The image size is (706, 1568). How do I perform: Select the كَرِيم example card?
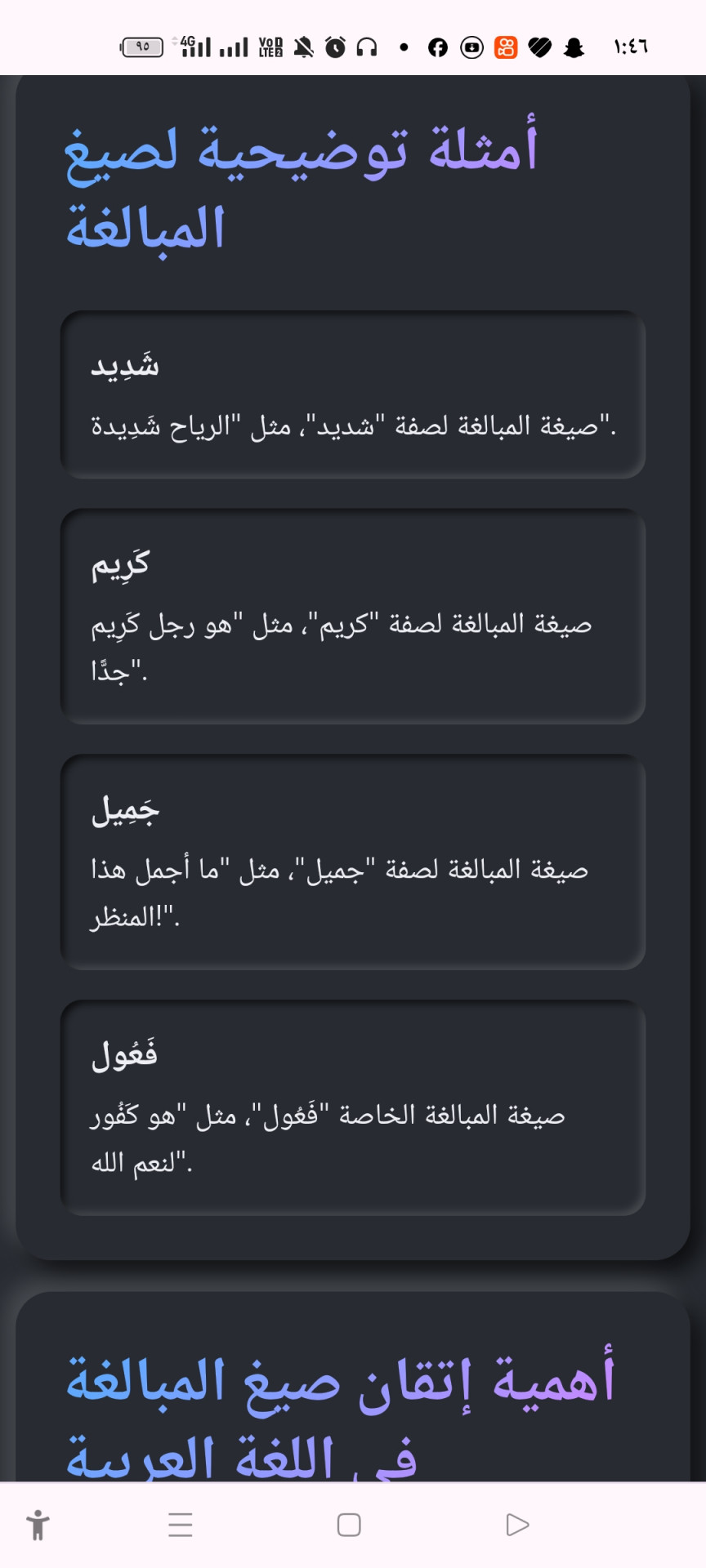click(353, 617)
